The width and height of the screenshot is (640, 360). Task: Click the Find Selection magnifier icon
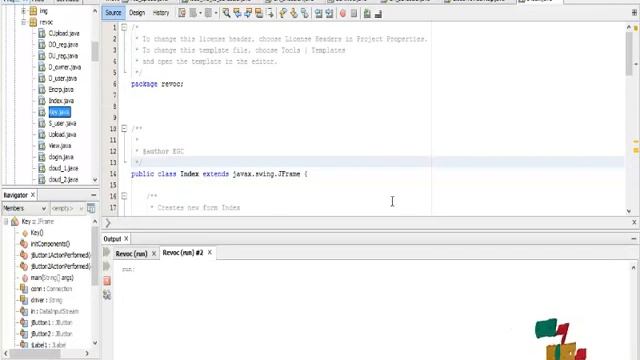(x=226, y=13)
